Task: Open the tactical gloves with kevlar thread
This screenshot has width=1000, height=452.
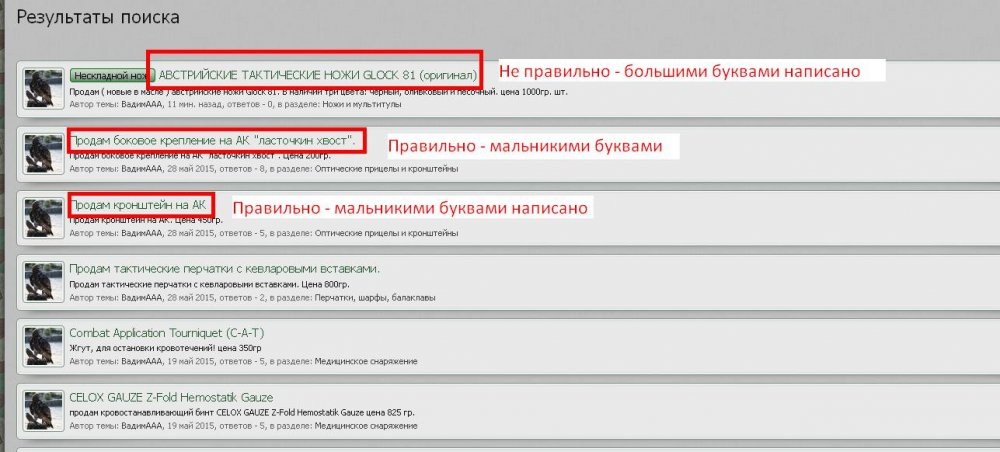Action: tap(224, 269)
